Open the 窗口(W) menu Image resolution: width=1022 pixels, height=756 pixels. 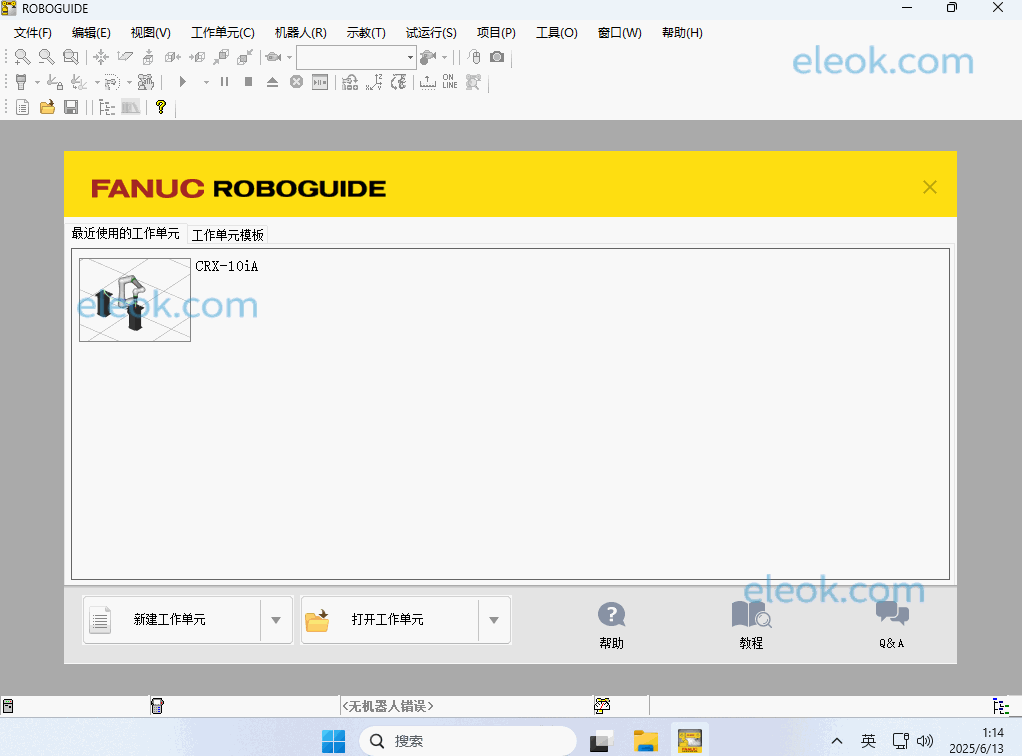[x=620, y=33]
